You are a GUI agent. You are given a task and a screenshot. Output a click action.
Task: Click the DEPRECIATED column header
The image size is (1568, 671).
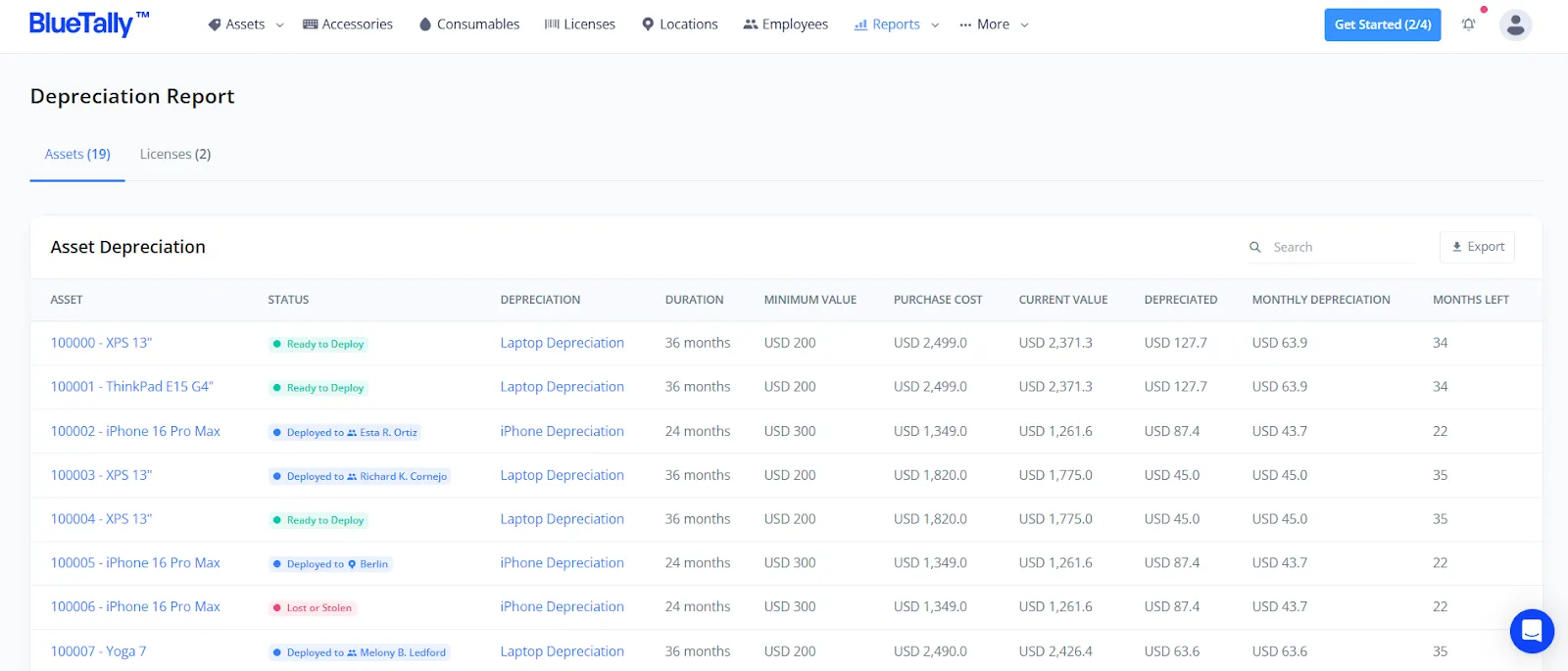point(1181,300)
